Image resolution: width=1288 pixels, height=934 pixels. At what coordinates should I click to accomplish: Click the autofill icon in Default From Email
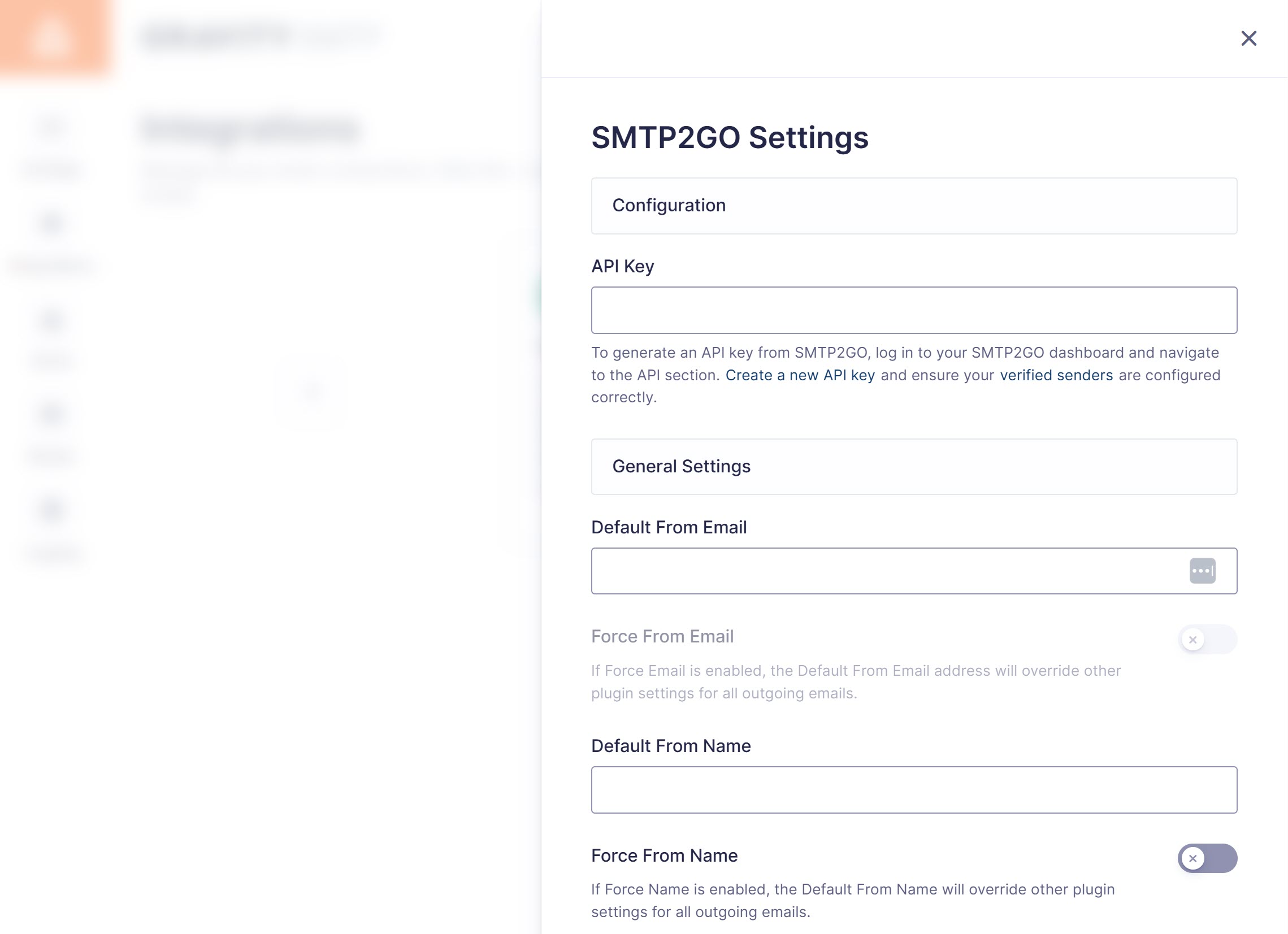tap(1202, 571)
